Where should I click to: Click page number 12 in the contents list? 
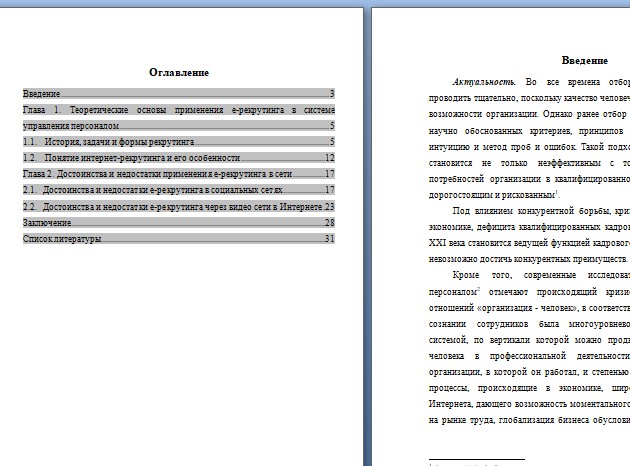329,158
